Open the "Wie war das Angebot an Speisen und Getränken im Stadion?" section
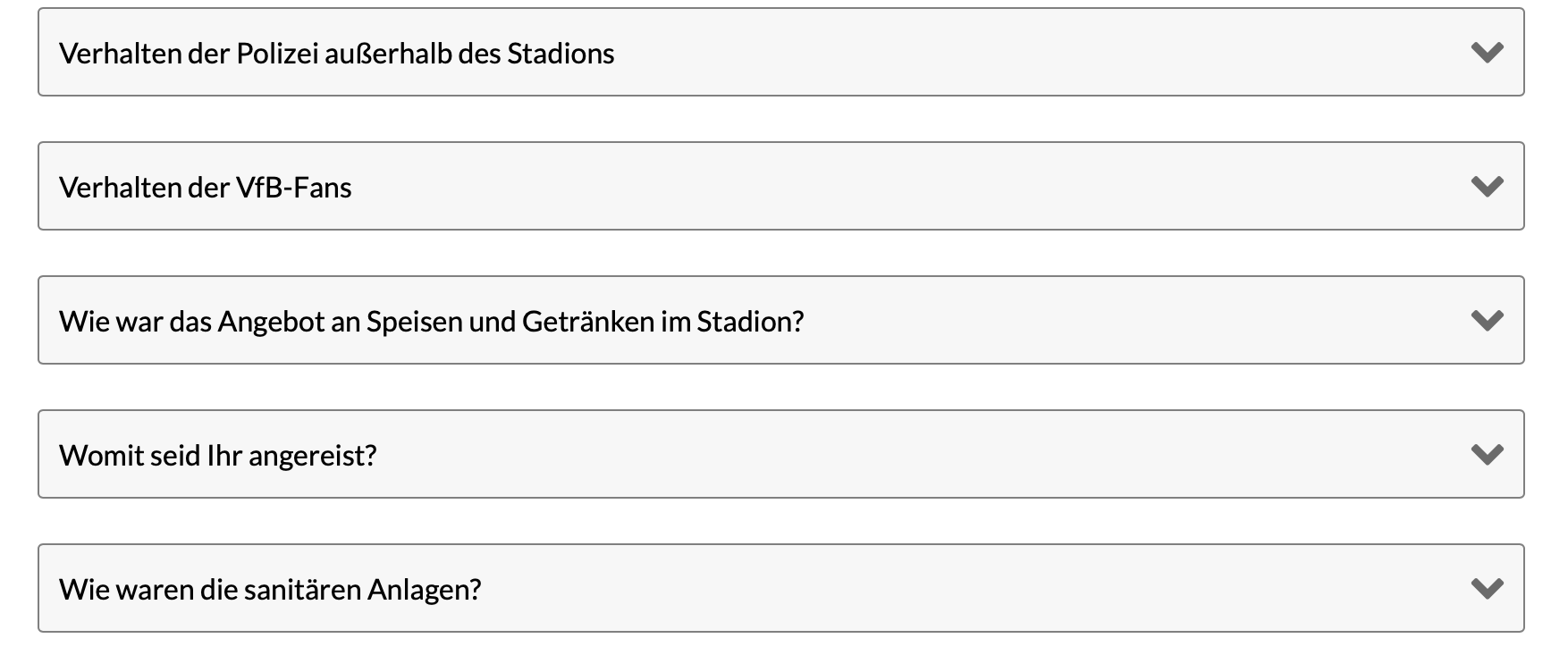This screenshot has height=672, width=1568. [433, 319]
